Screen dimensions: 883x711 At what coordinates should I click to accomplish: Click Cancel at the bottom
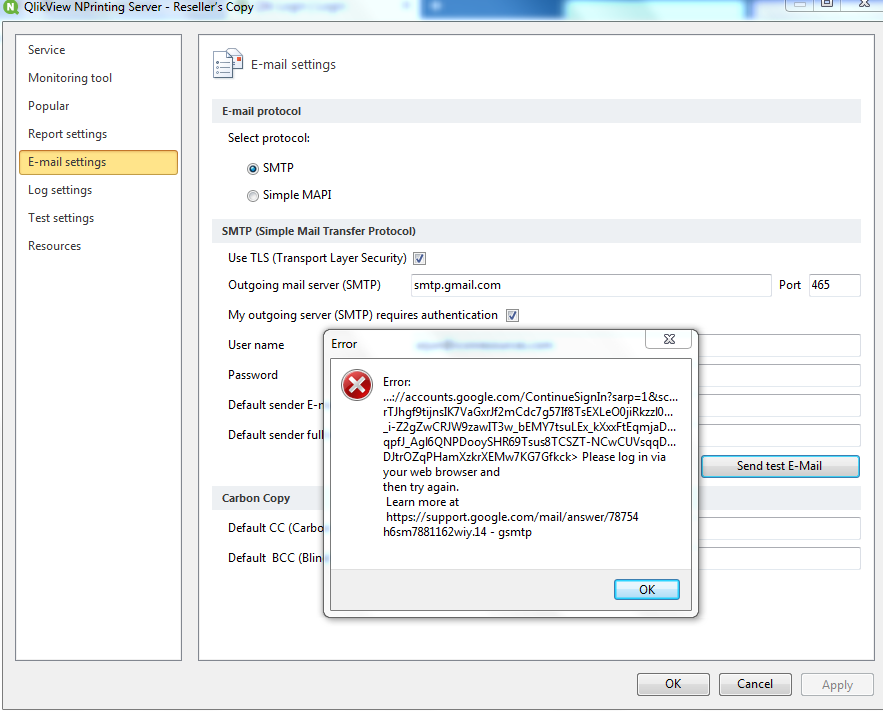point(755,684)
